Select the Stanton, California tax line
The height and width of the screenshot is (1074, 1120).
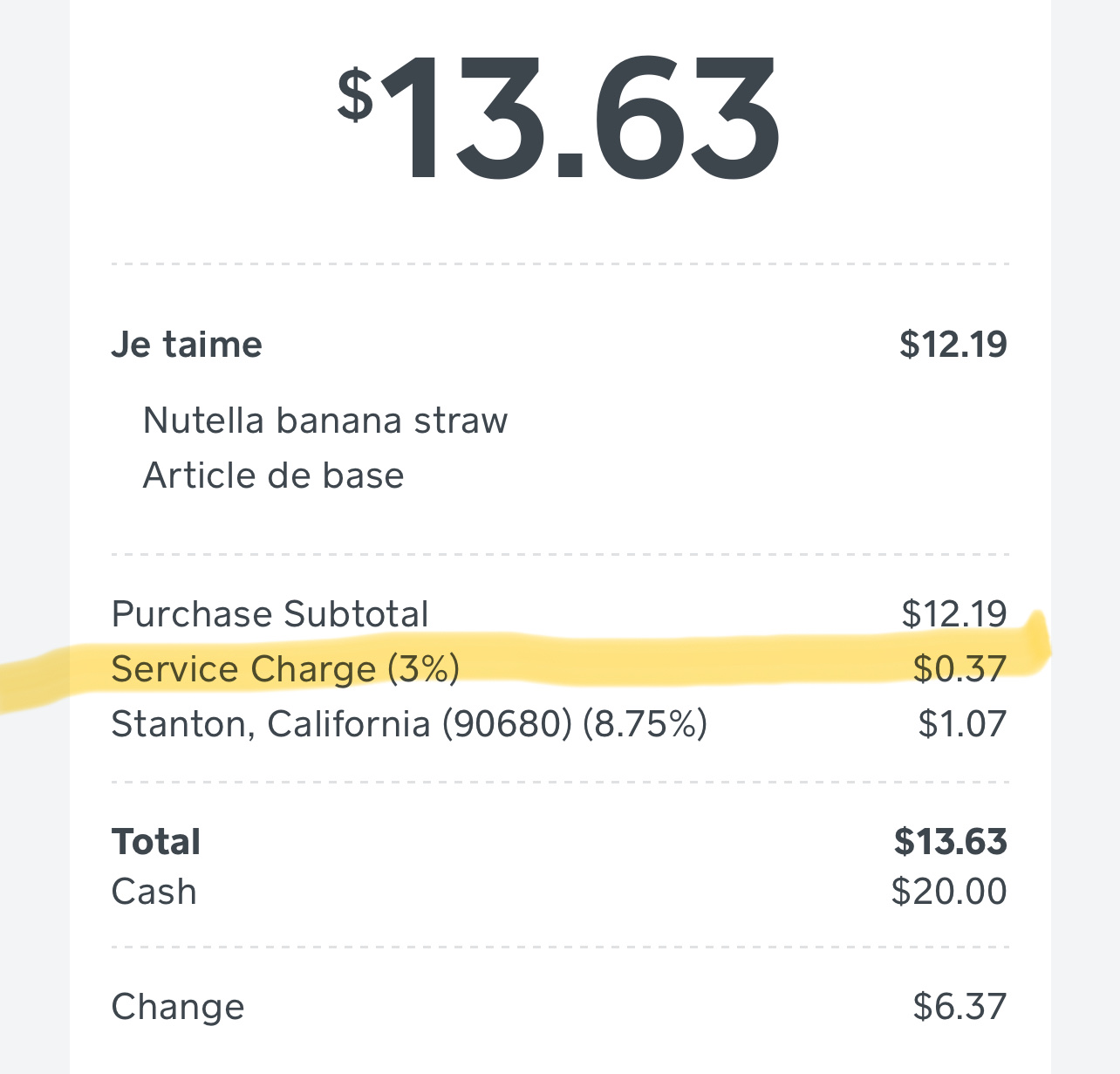tap(409, 724)
